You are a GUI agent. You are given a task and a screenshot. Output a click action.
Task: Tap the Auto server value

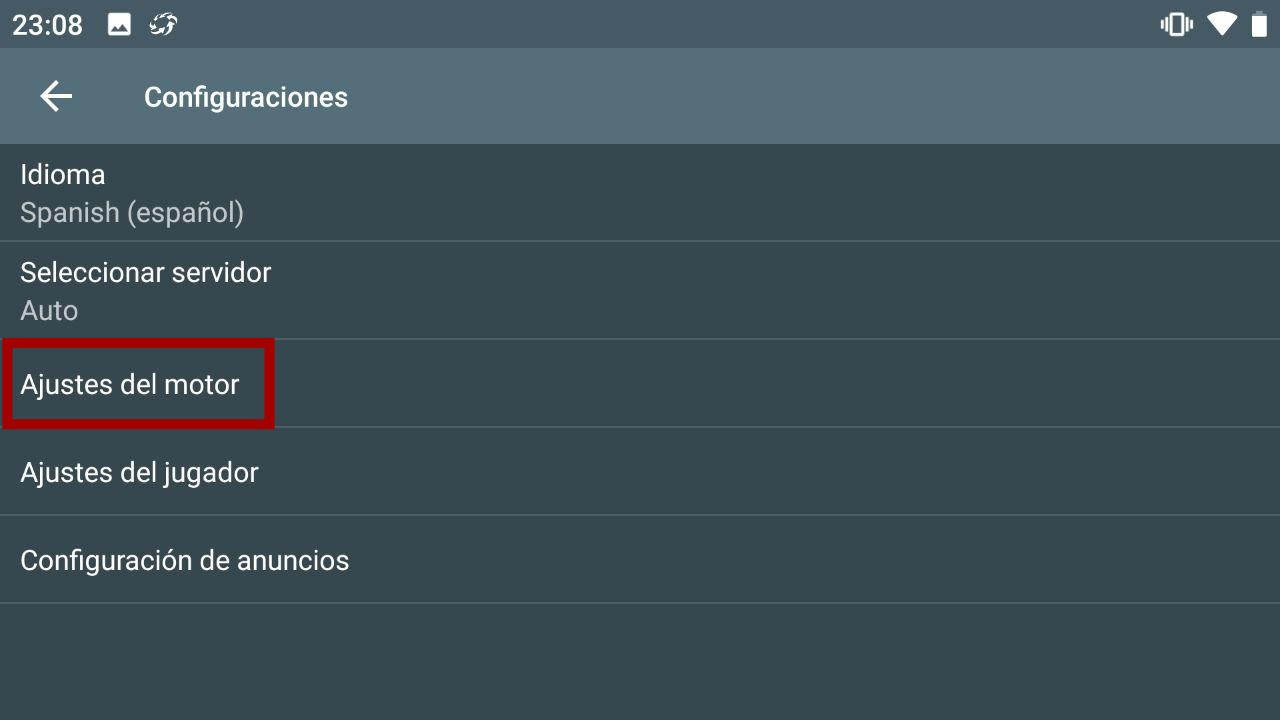tap(49, 310)
